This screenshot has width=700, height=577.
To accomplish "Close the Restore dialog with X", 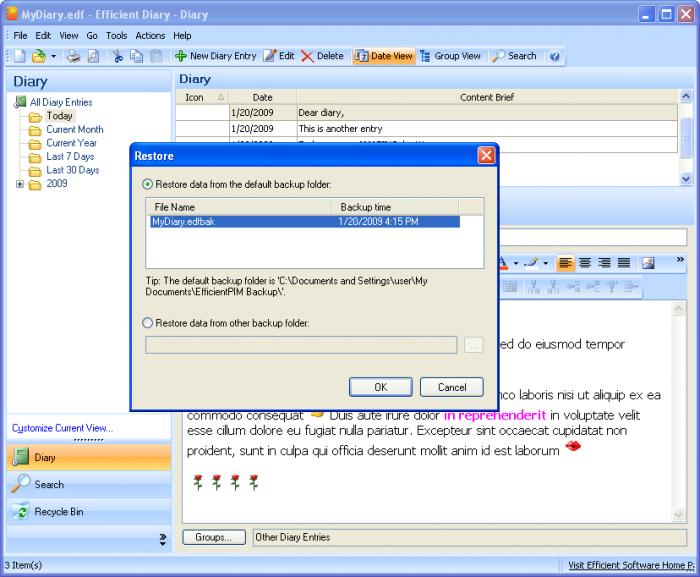I will (486, 156).
